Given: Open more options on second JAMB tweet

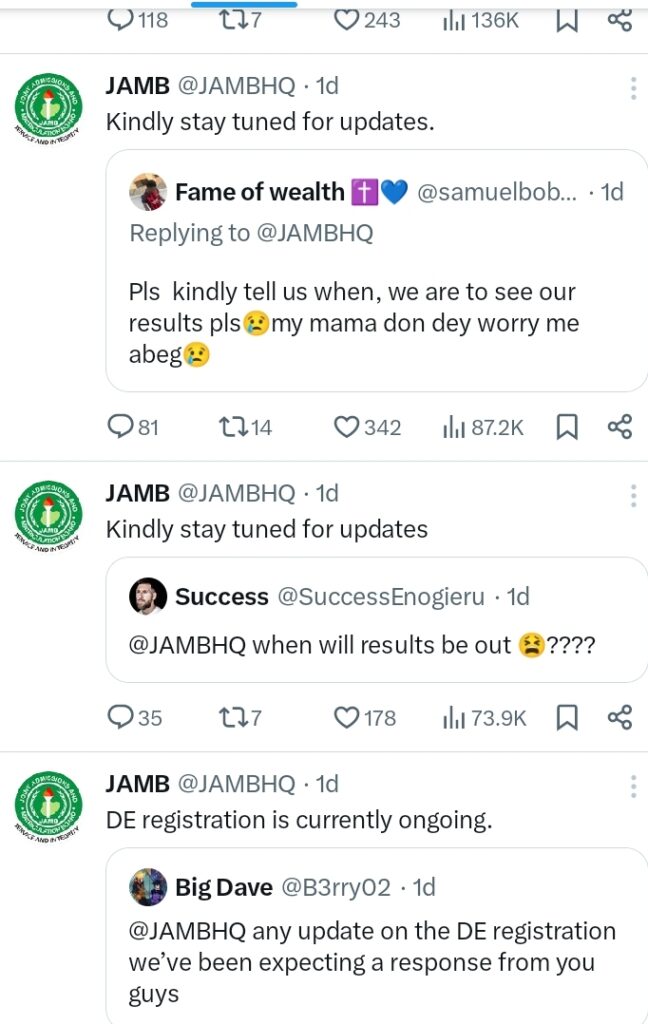Looking at the screenshot, I should coord(633,495).
